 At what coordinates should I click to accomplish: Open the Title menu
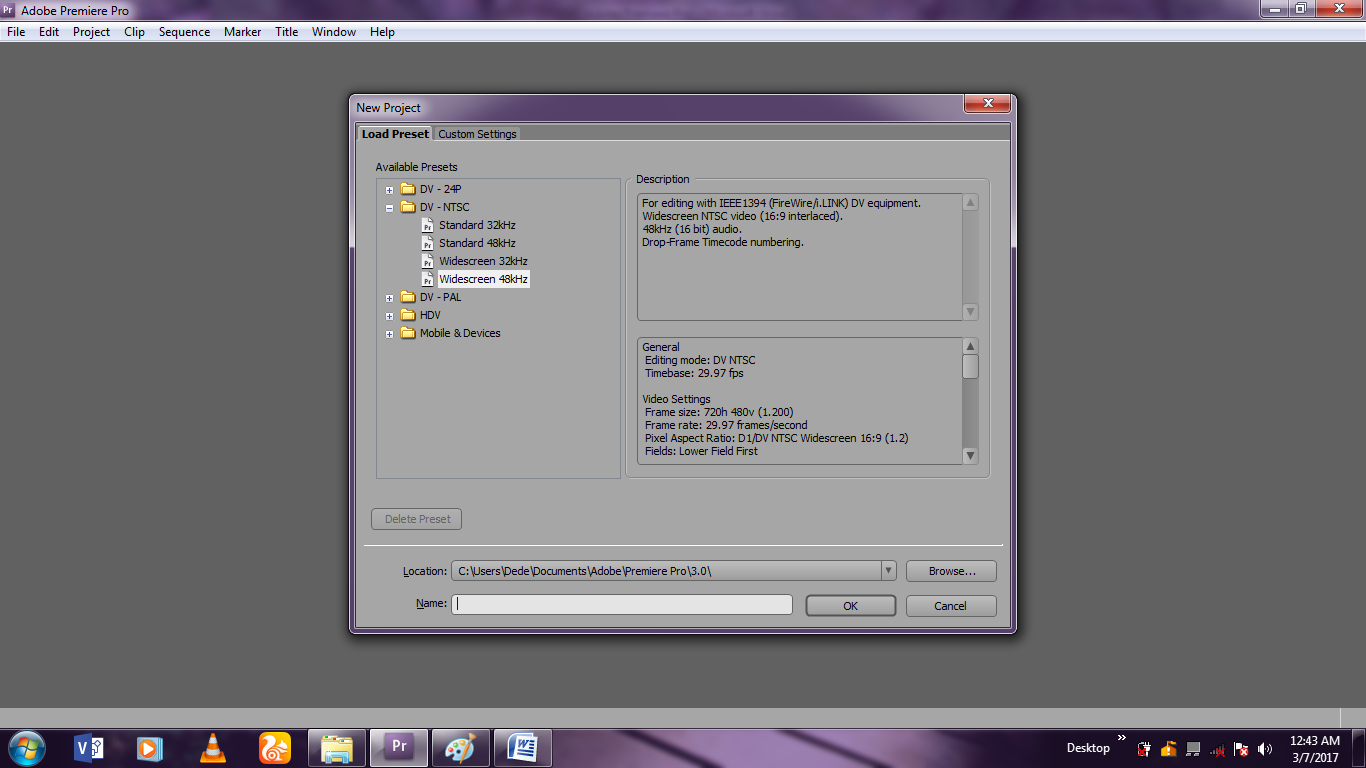pyautogui.click(x=286, y=32)
